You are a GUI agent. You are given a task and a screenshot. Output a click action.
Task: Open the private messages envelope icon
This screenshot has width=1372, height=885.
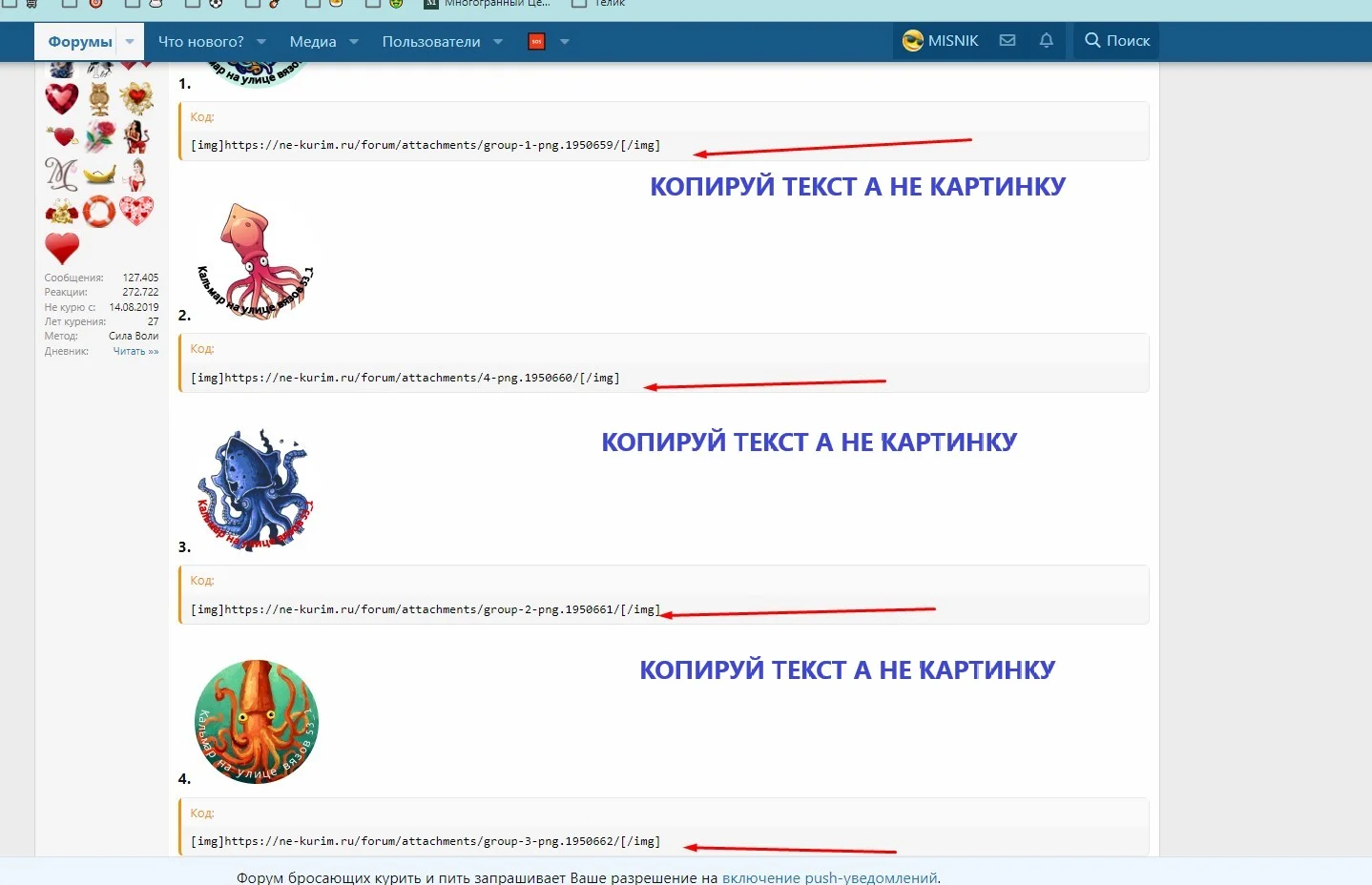[1008, 41]
